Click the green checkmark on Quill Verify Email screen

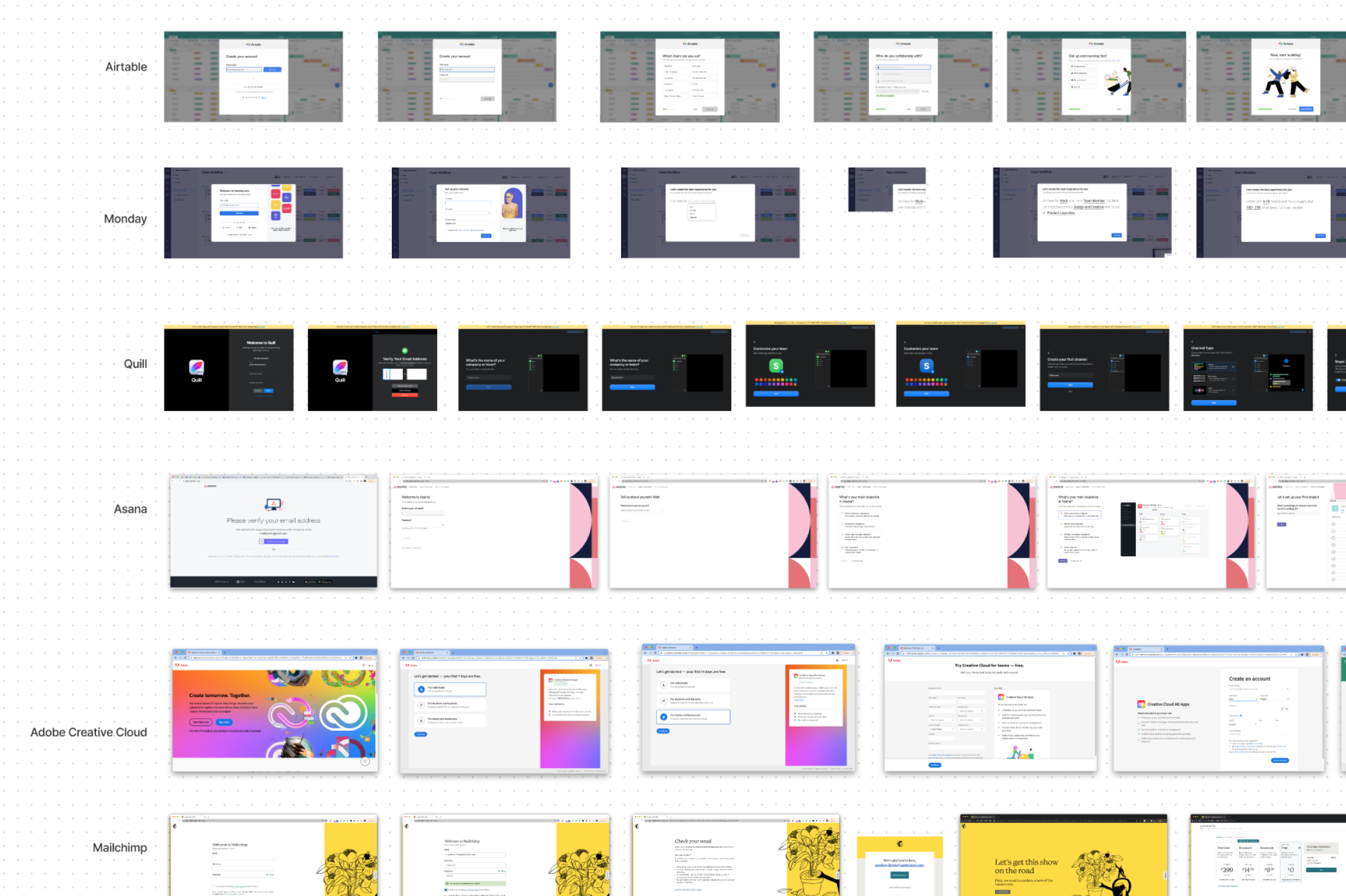(x=405, y=351)
